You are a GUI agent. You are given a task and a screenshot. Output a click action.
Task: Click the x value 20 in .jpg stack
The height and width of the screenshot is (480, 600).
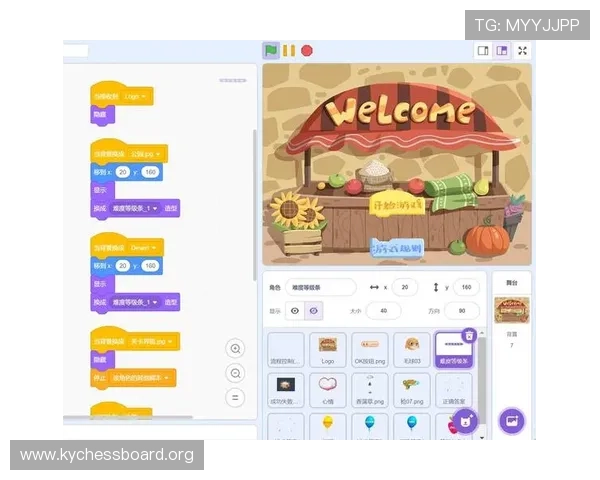point(122,172)
